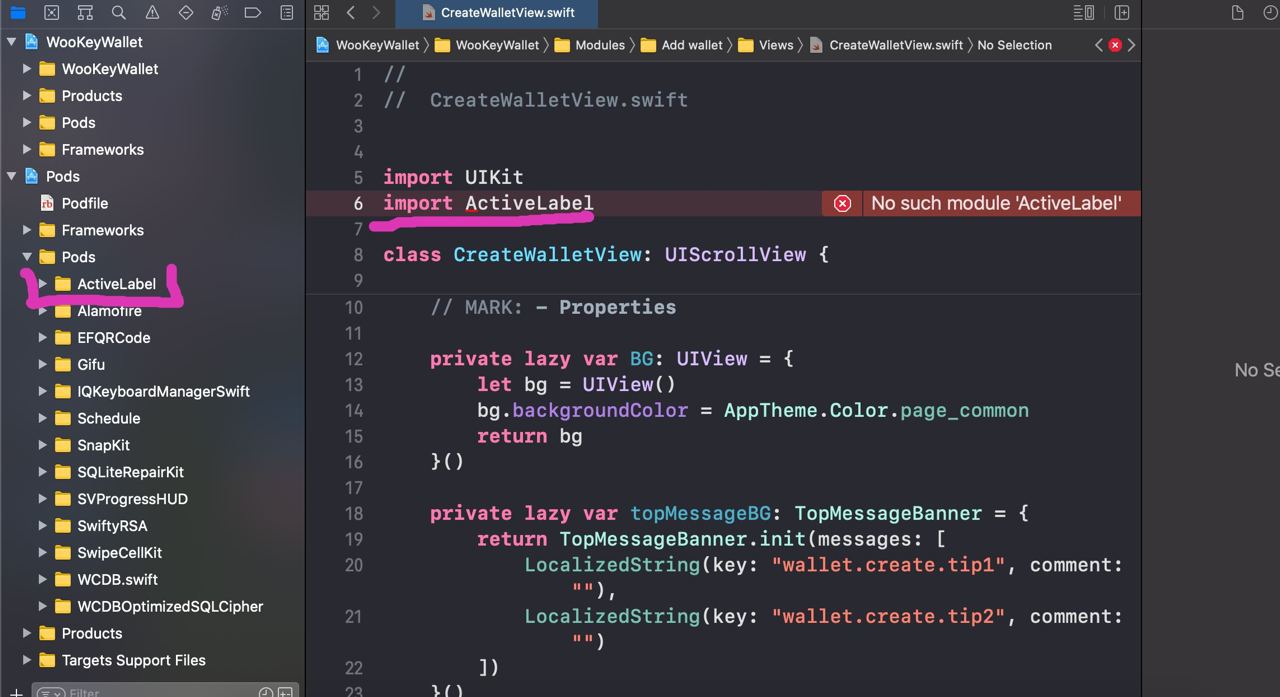The height and width of the screenshot is (697, 1280).
Task: Show the Symbol navigator
Action: point(85,13)
